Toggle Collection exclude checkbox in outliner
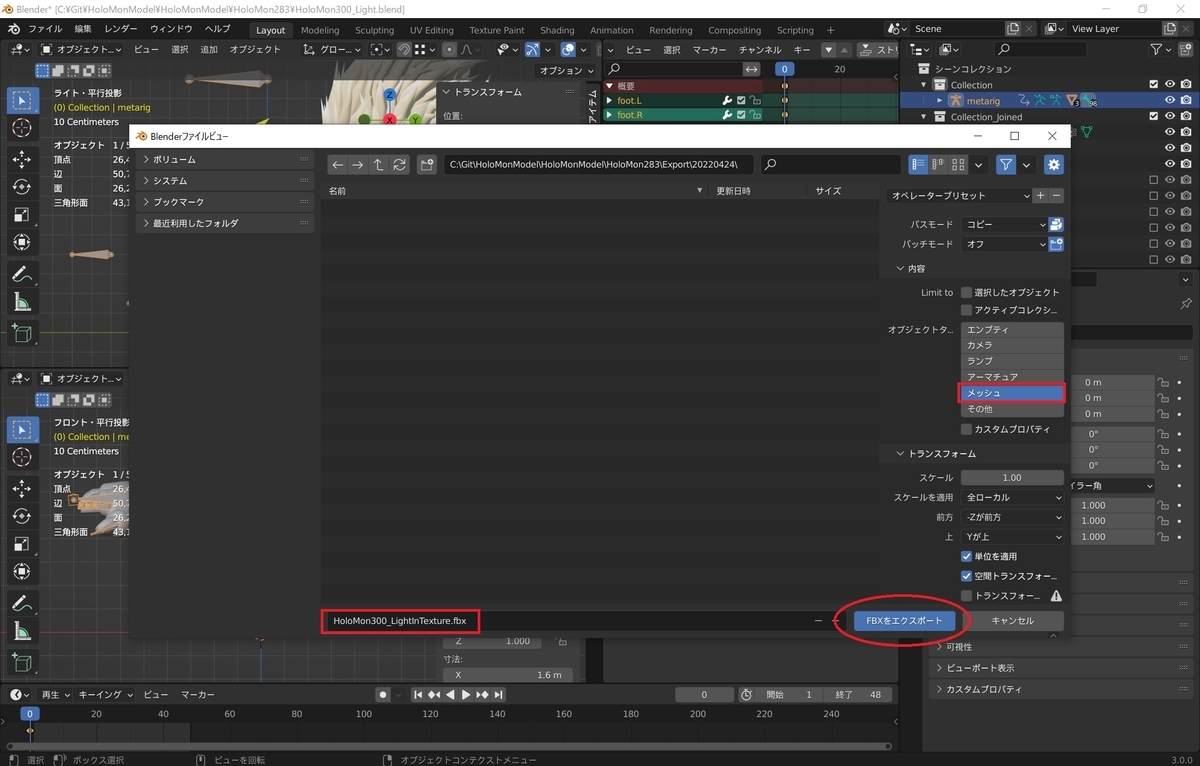Image resolution: width=1200 pixels, height=766 pixels. [x=1154, y=85]
